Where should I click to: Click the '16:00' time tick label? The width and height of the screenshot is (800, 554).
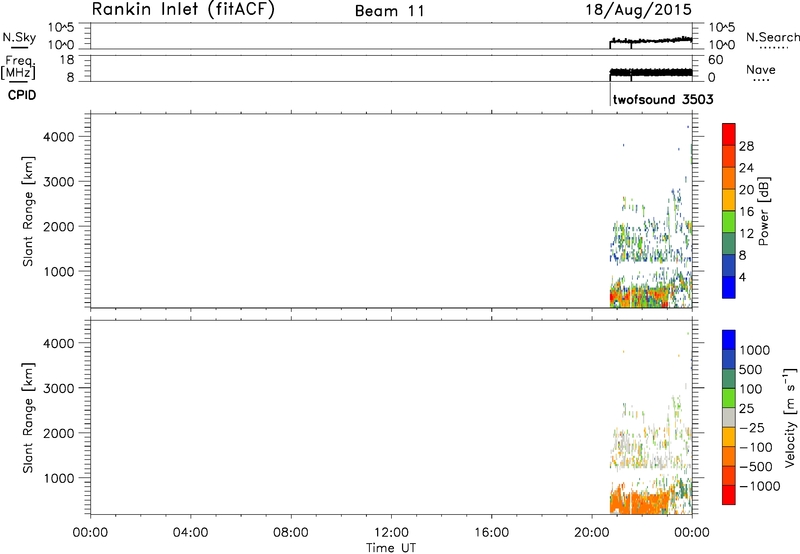coord(491,533)
